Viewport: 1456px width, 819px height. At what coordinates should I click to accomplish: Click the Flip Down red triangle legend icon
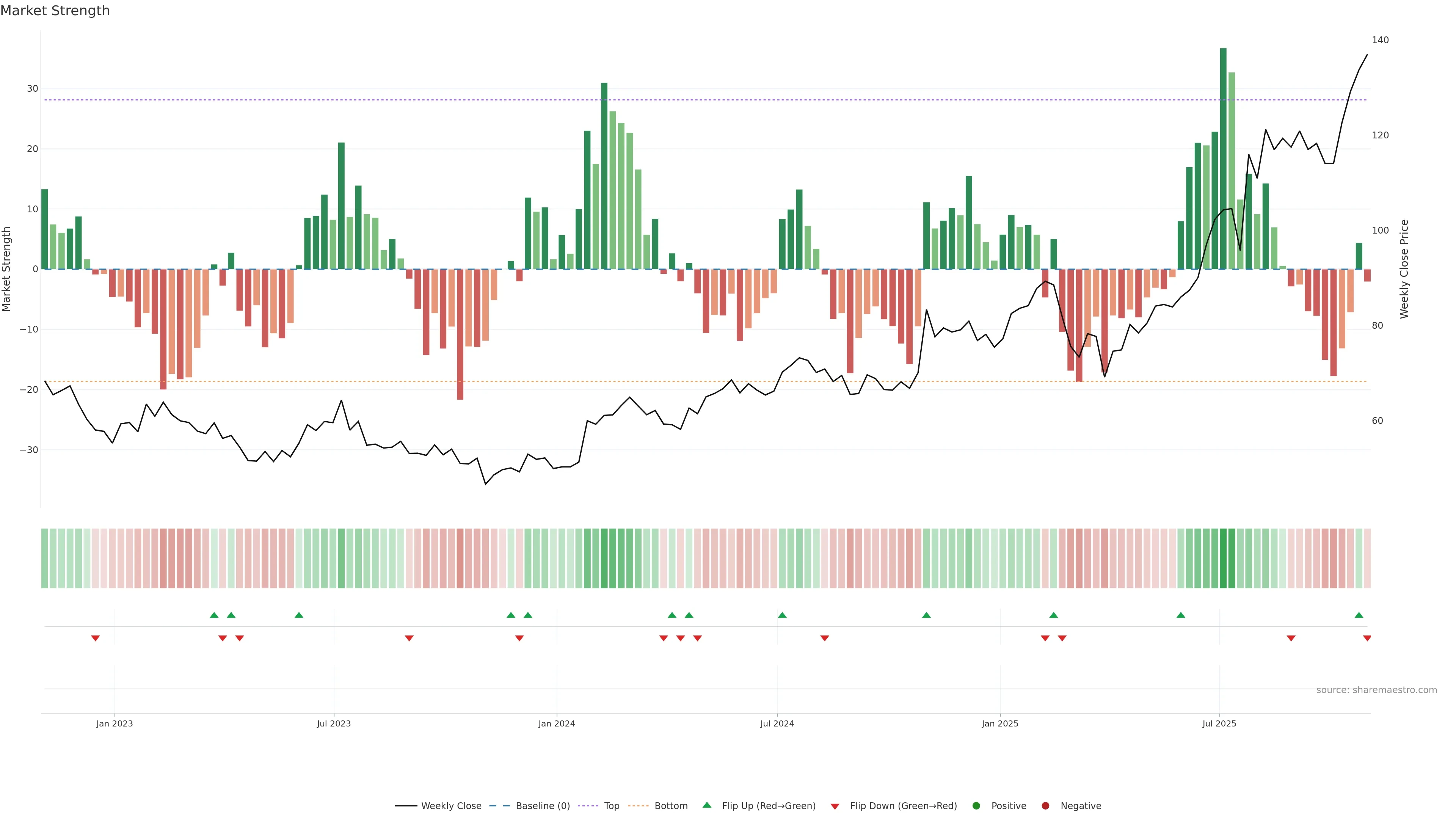point(835,806)
